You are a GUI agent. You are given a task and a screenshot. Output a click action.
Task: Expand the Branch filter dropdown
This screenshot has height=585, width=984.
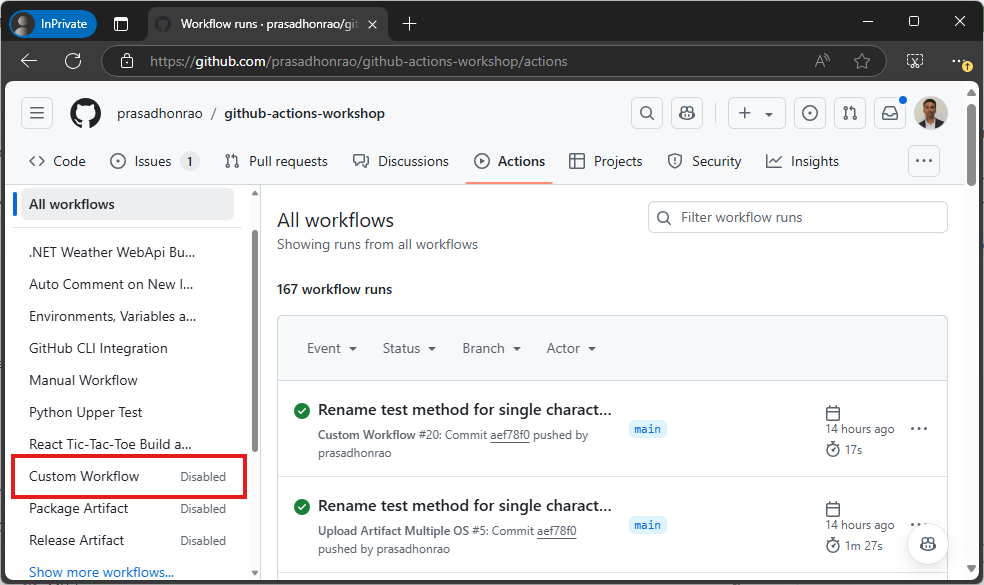pyautogui.click(x=491, y=348)
